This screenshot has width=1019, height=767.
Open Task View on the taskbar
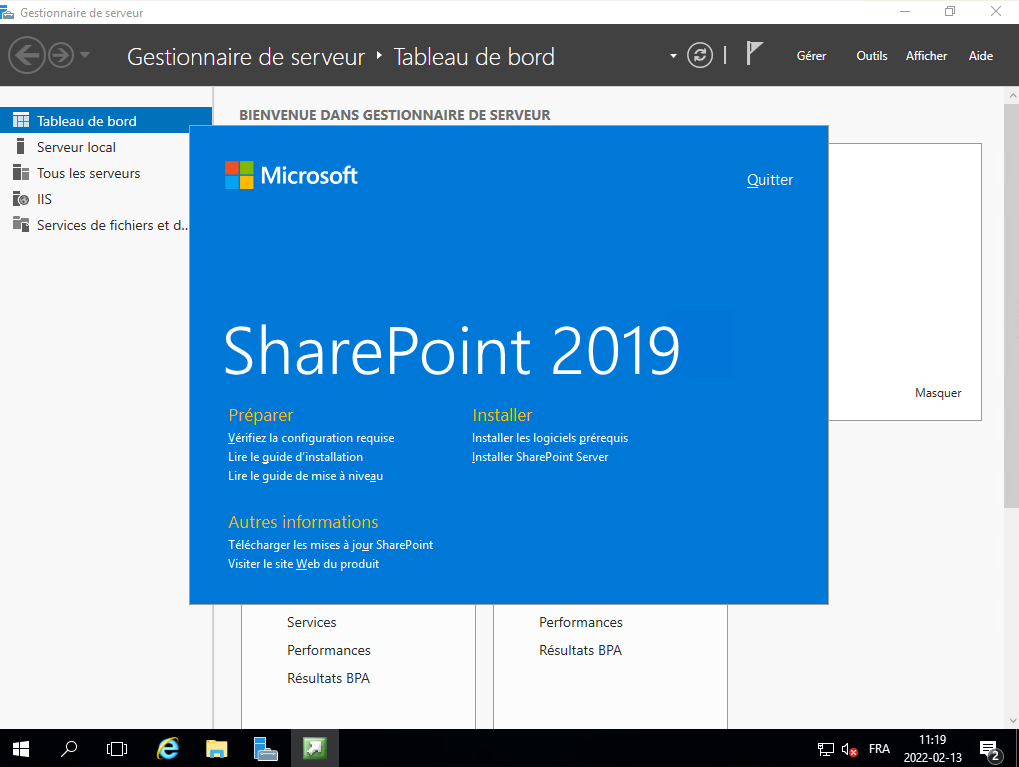click(x=117, y=749)
